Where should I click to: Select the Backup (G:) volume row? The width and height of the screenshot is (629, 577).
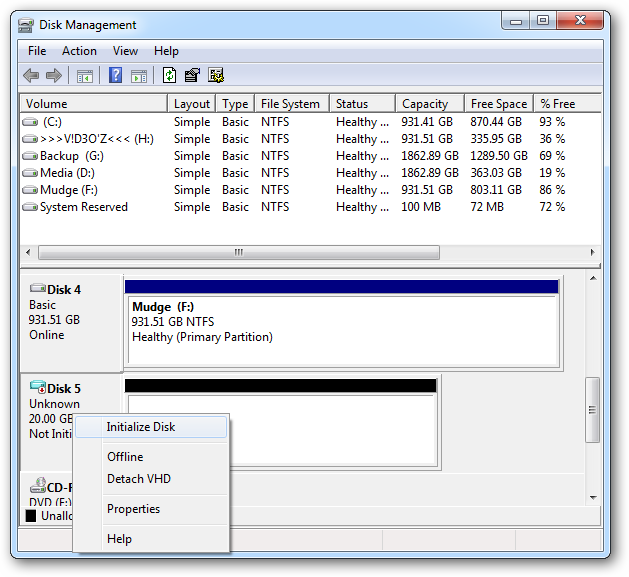(x=71, y=156)
